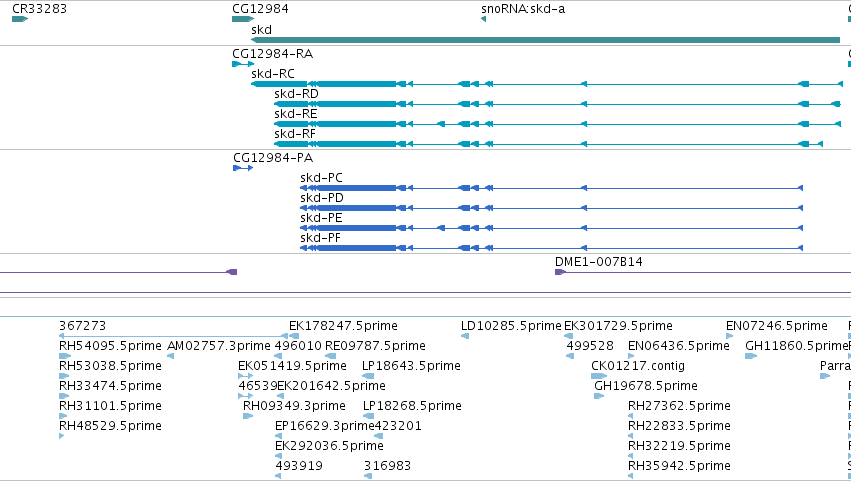The image size is (851, 481).
Task: Select the RH53038.5prime EST label
Action: (110, 366)
